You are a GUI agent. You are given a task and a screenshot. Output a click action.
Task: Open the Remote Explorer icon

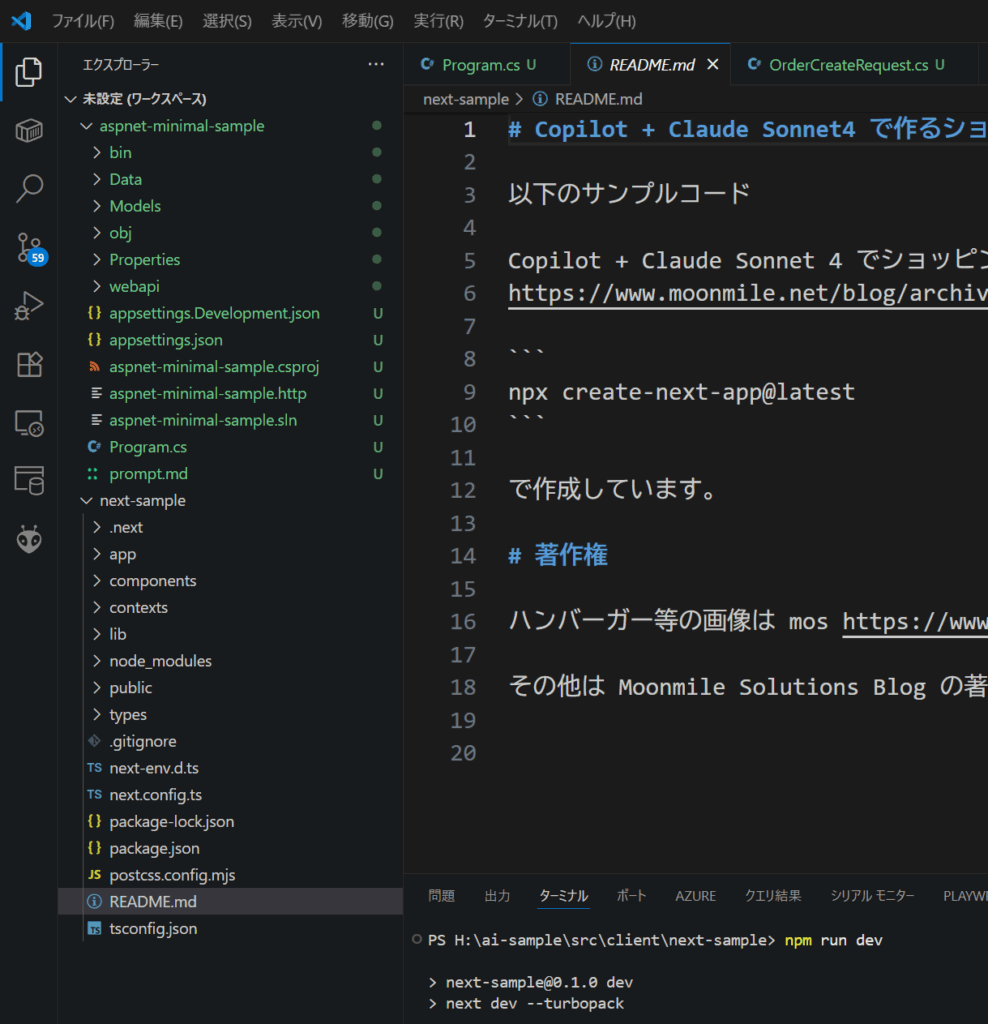point(29,423)
